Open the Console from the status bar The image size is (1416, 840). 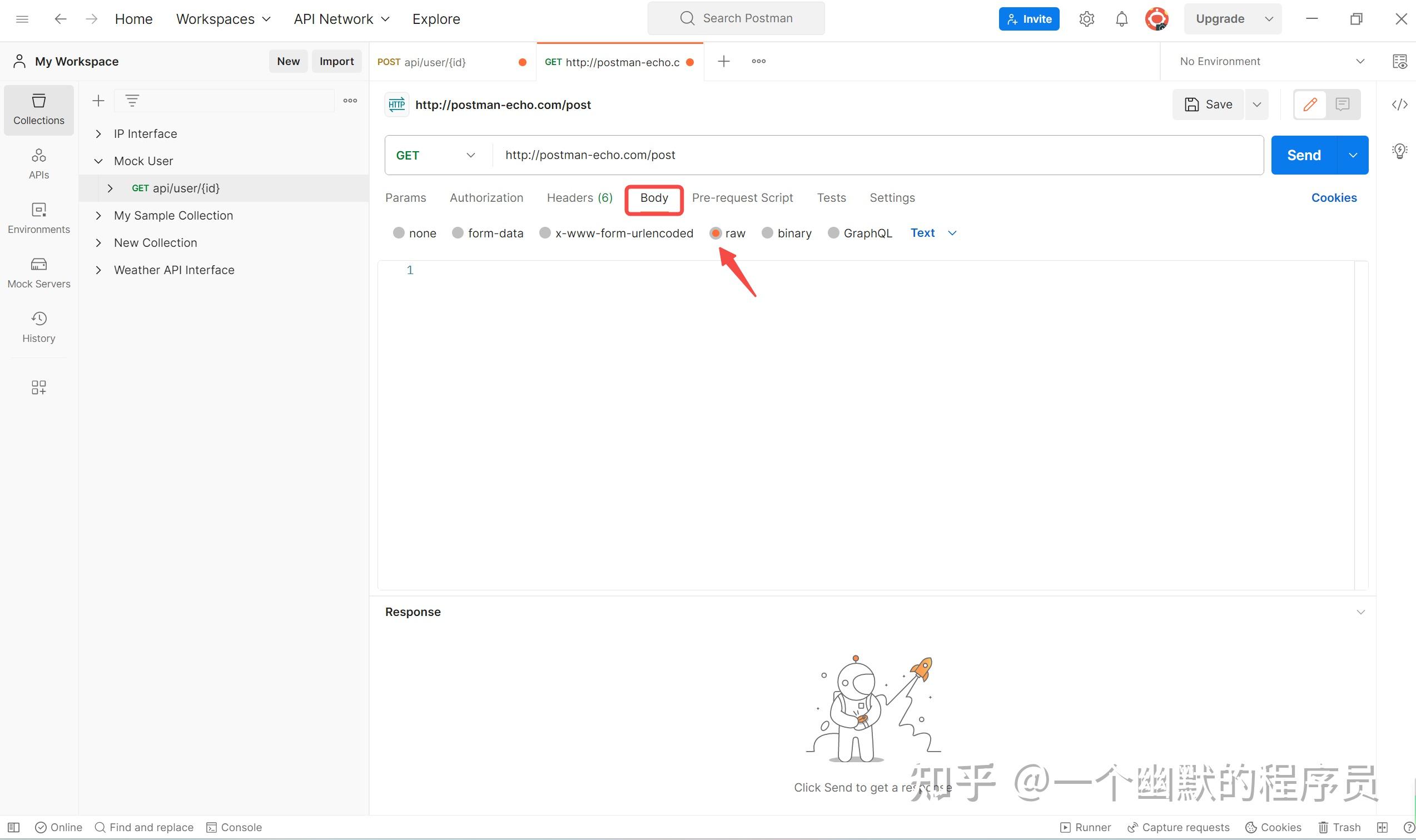[x=233, y=827]
